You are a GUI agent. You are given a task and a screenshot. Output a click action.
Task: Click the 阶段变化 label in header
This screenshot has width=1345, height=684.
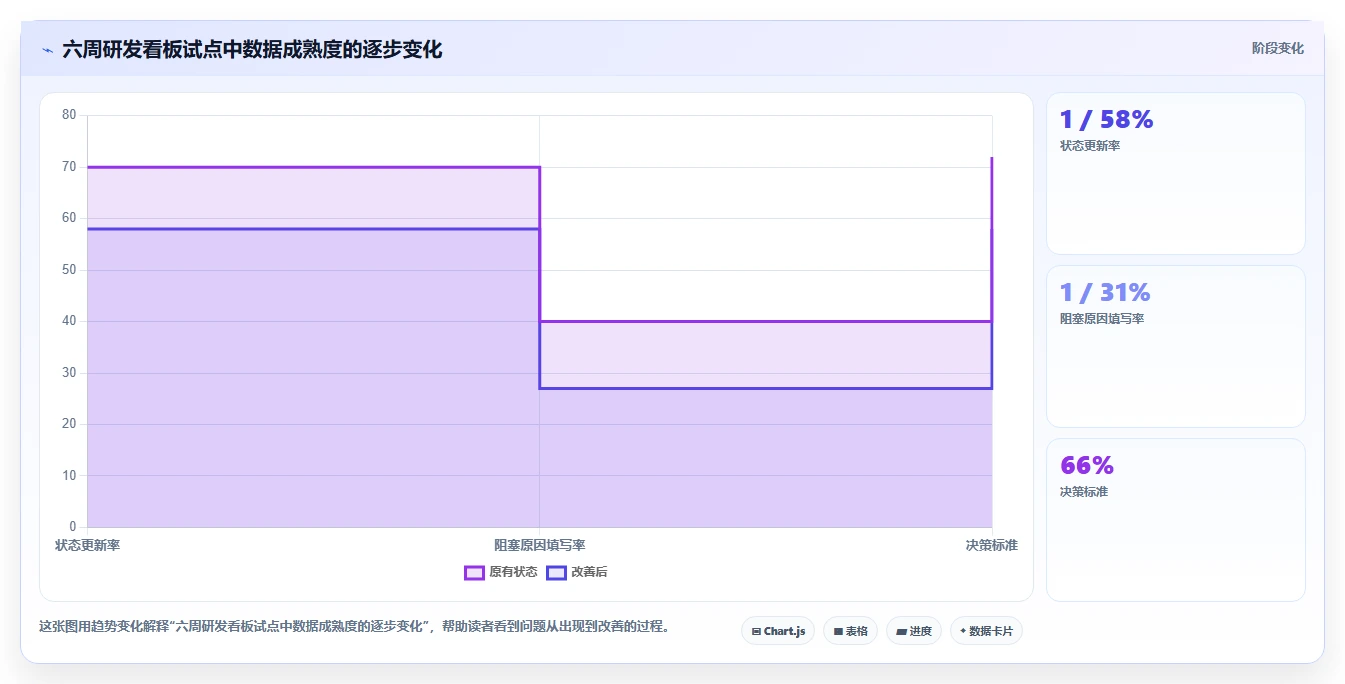pos(1277,48)
